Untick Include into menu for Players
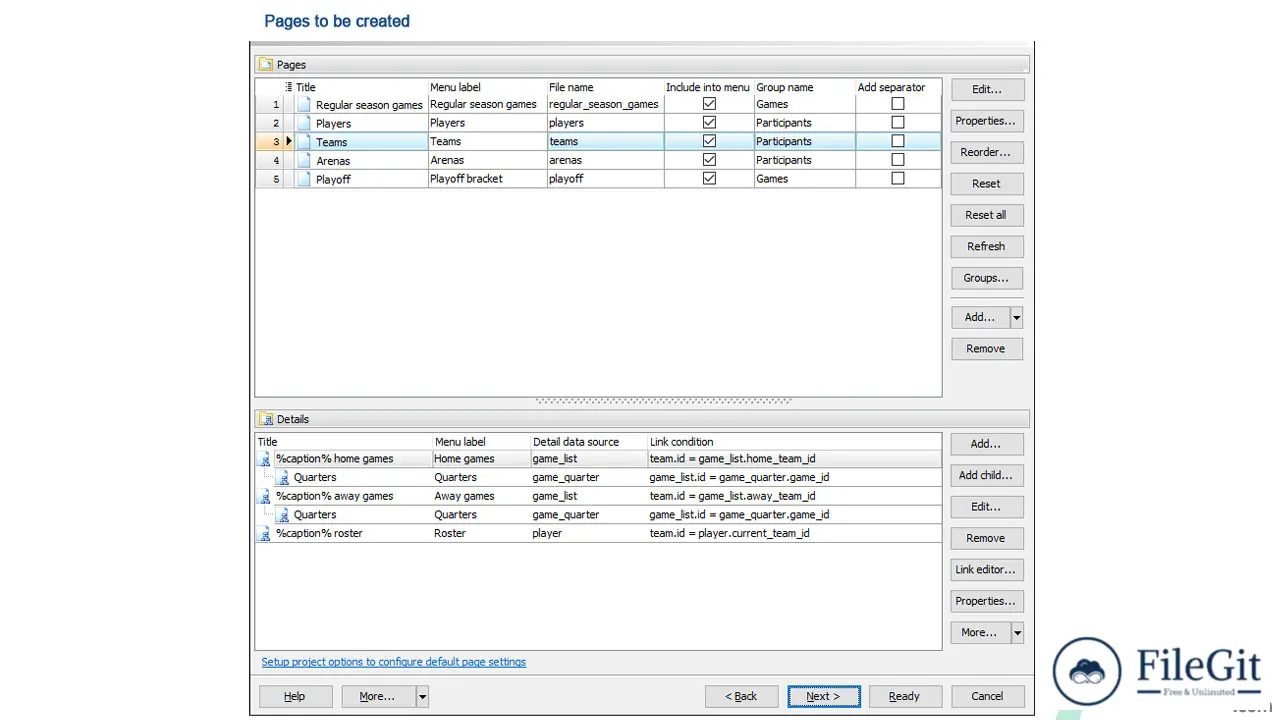The height and width of the screenshot is (720, 1280). (x=709, y=123)
